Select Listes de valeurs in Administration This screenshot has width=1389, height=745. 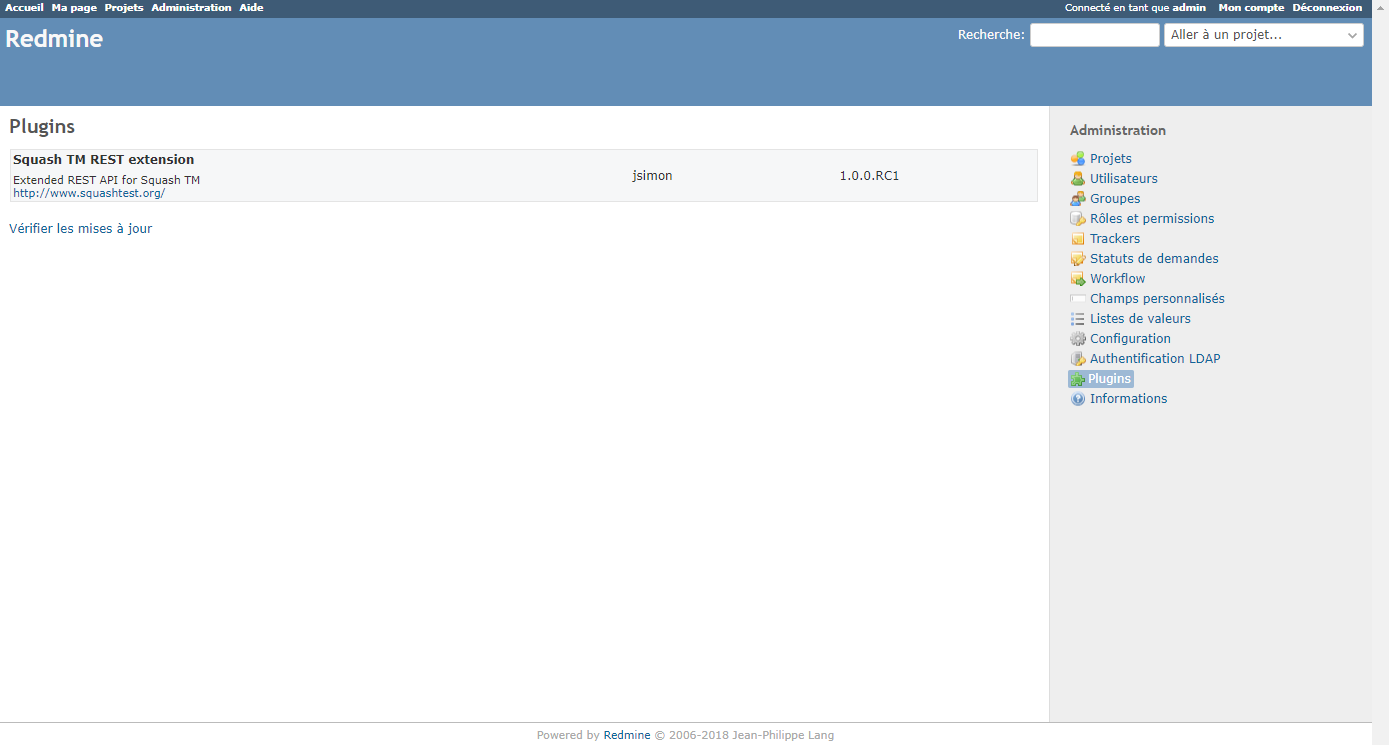point(1140,318)
